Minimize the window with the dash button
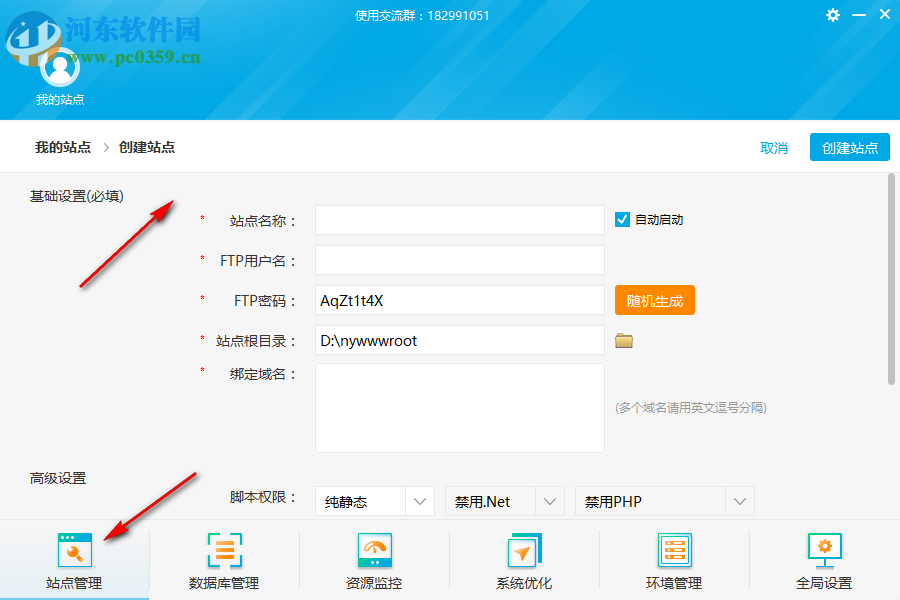 [x=859, y=15]
